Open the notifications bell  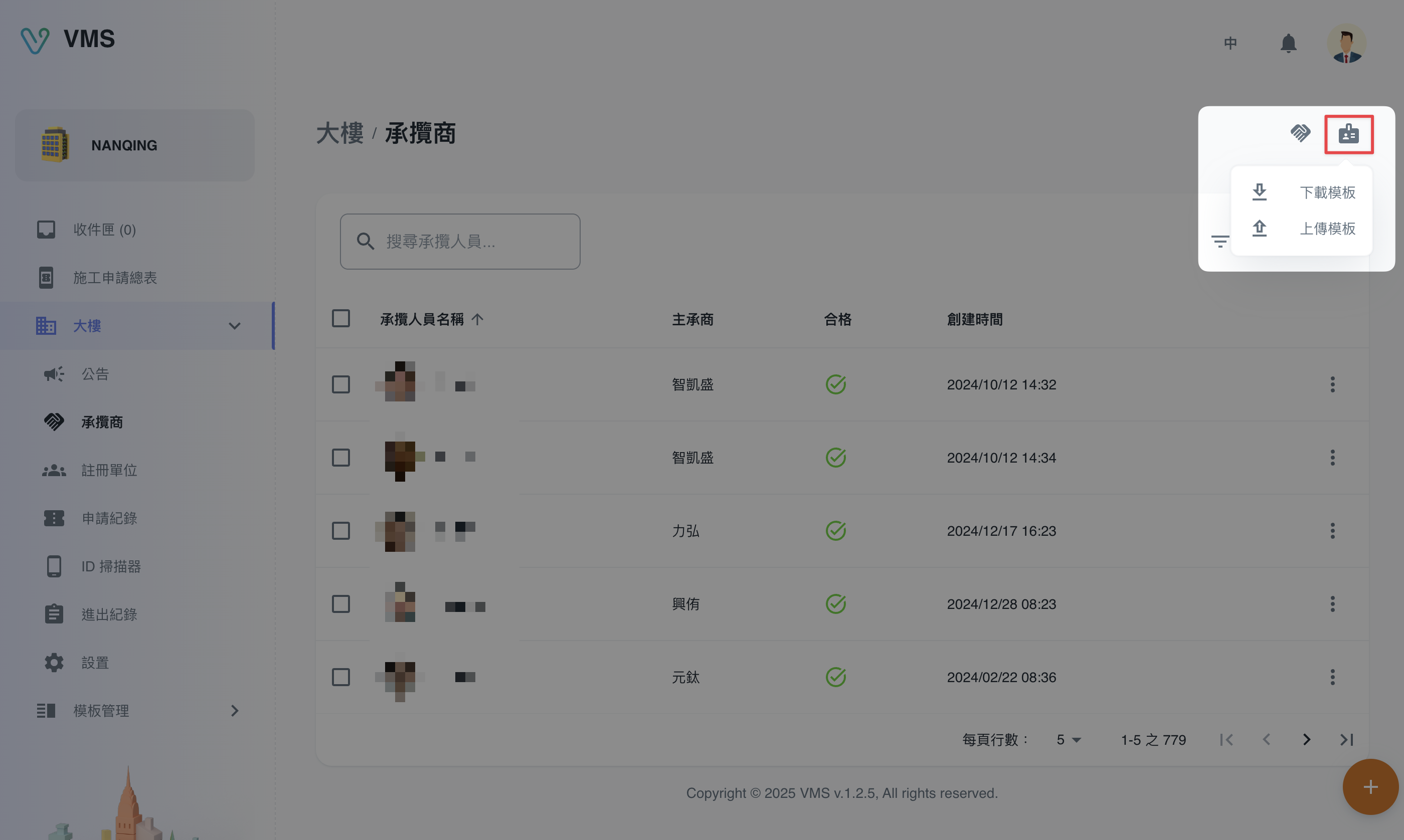pos(1288,43)
